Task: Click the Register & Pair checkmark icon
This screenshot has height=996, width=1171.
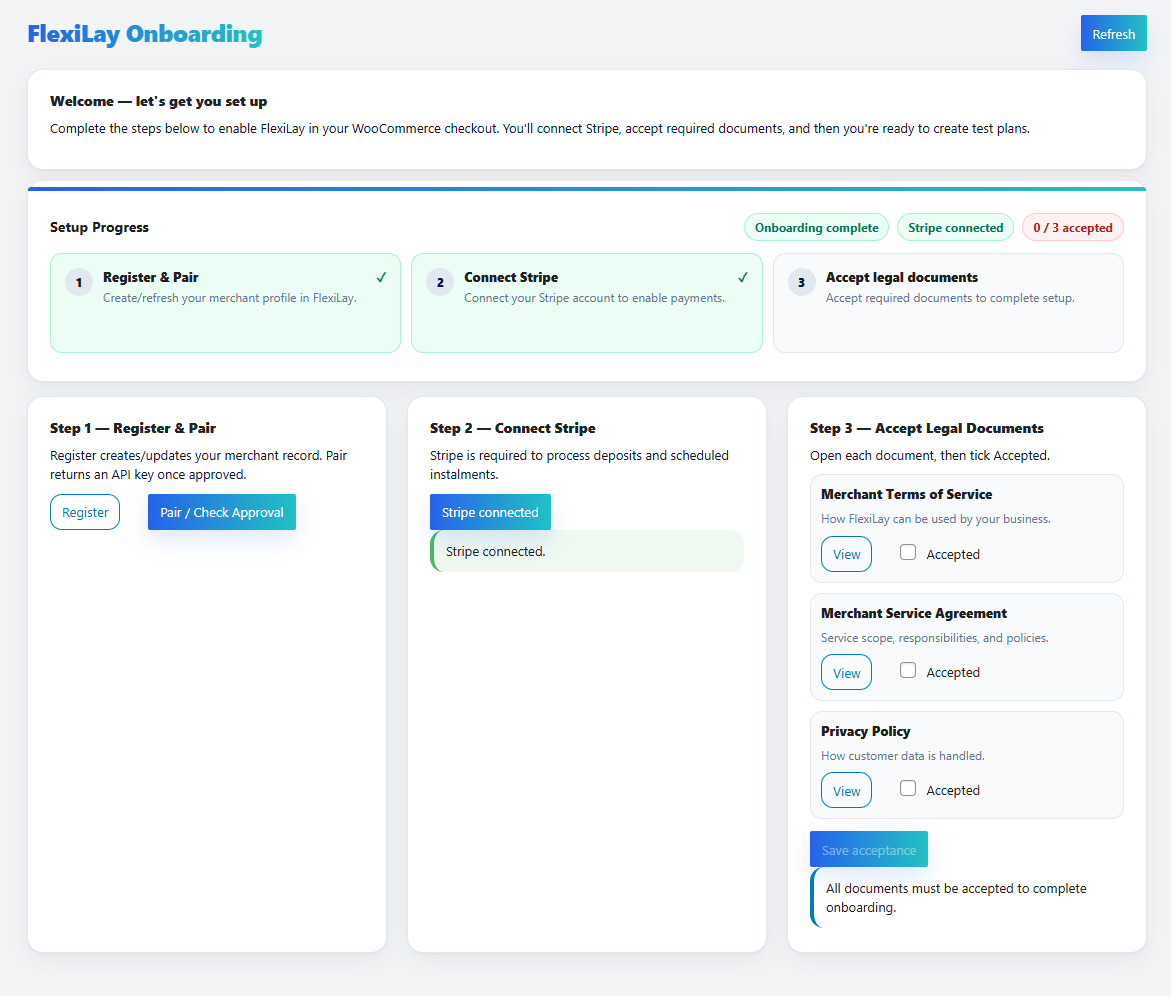Action: 382,278
